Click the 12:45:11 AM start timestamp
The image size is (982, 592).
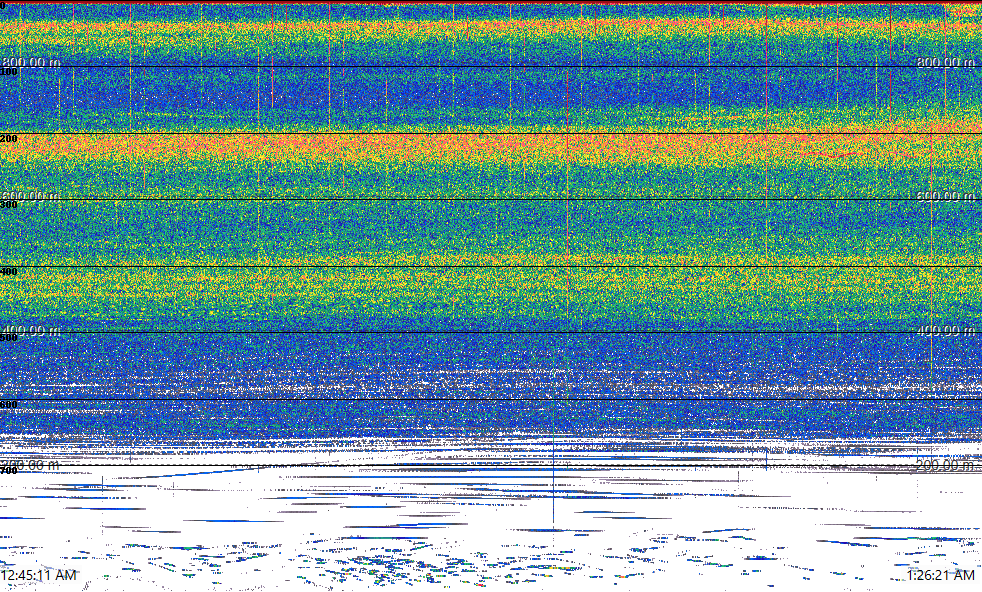[x=39, y=575]
